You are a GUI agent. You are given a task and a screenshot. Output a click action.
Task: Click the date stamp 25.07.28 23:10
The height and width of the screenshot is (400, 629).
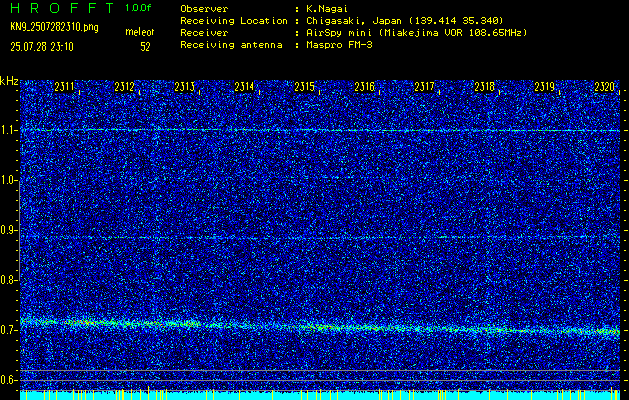click(x=42, y=47)
